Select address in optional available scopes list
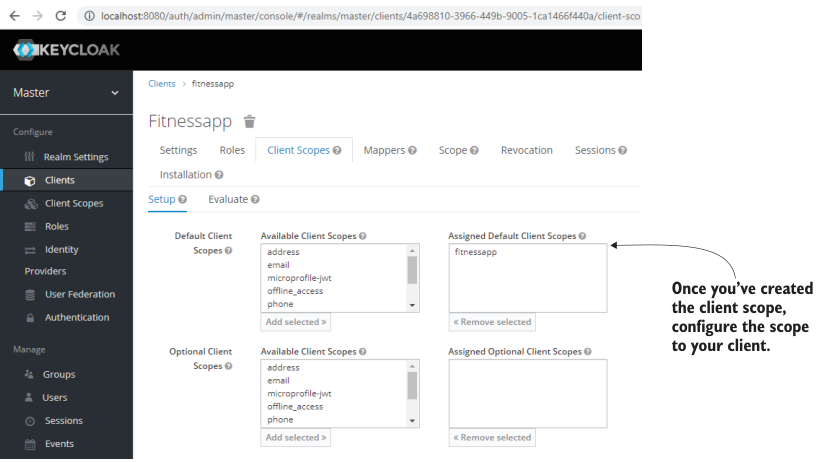The image size is (824, 462). tap(283, 367)
